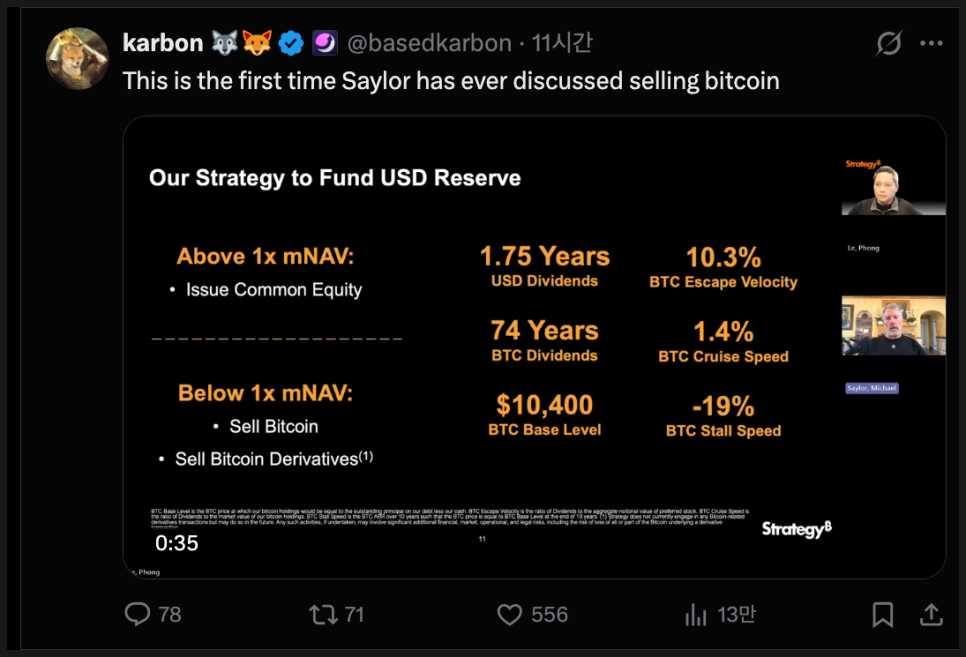966x657 pixels.
Task: Open the 11시간 timestamp link
Action: [x=562, y=43]
